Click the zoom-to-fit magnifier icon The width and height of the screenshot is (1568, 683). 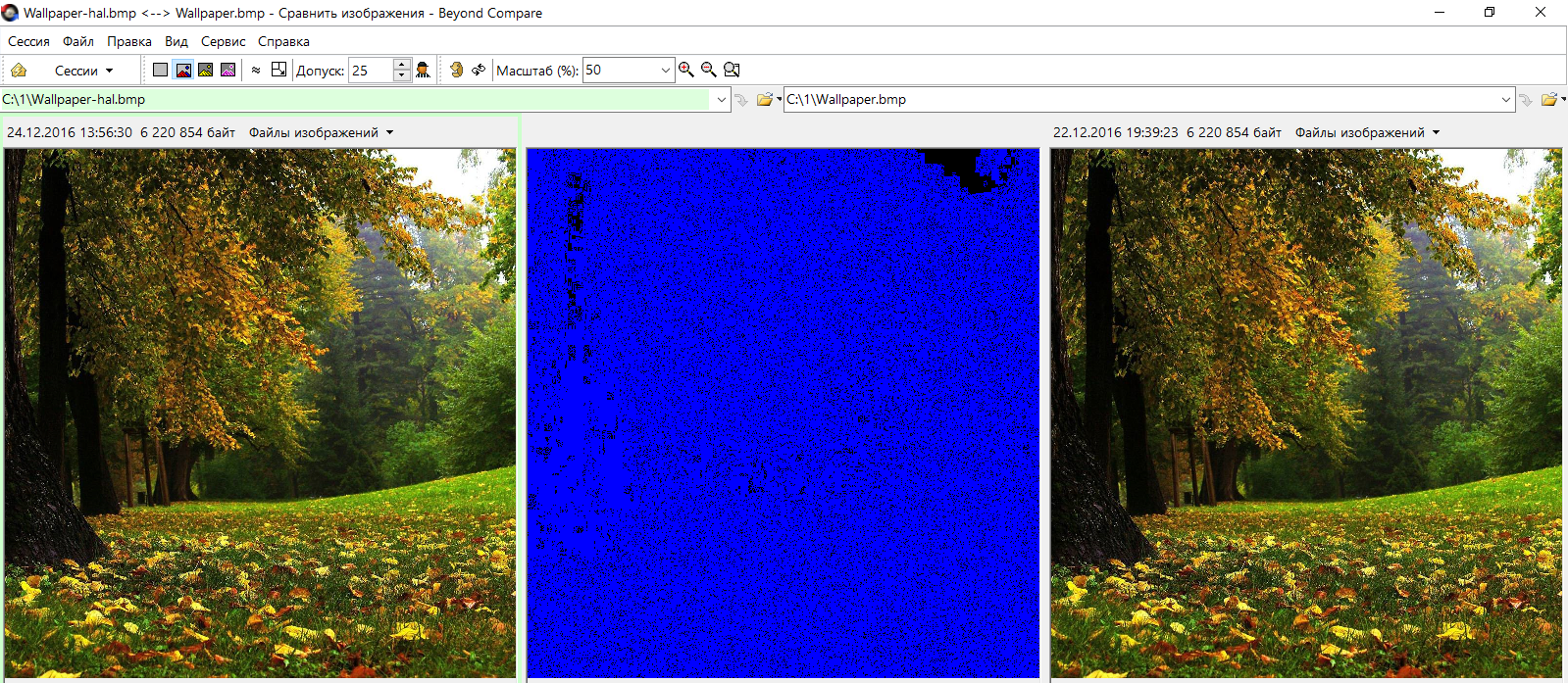(x=732, y=70)
